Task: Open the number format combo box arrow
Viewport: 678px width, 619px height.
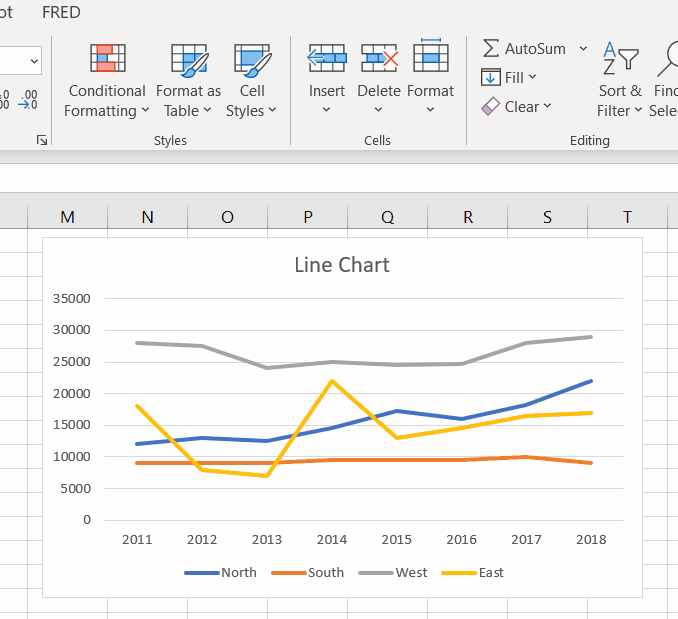Action: (x=35, y=61)
